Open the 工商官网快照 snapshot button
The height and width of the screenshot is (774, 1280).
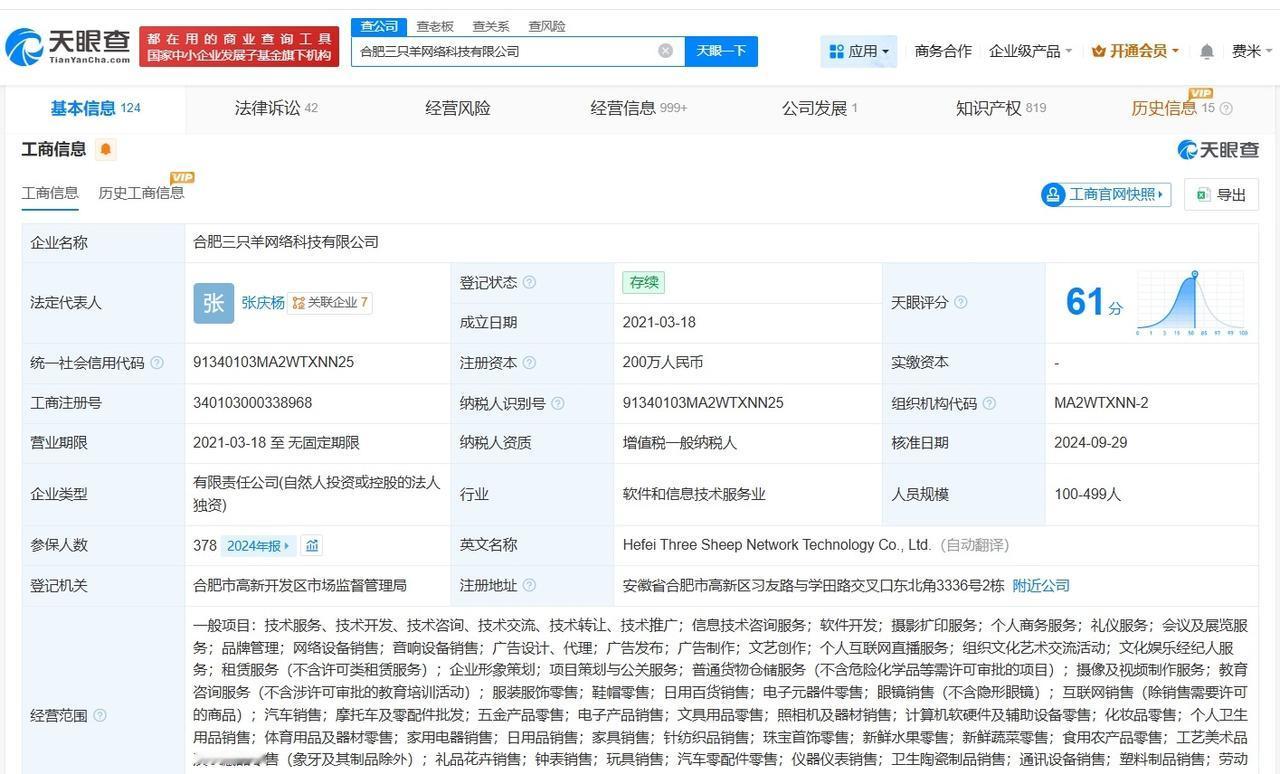[x=1106, y=194]
